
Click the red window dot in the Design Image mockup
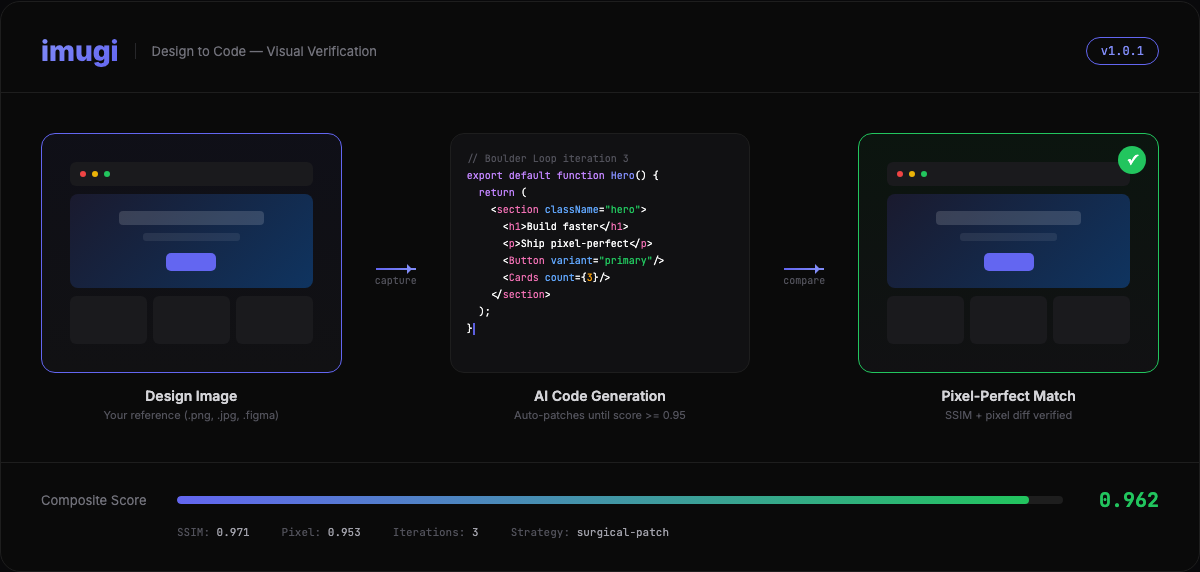83,174
